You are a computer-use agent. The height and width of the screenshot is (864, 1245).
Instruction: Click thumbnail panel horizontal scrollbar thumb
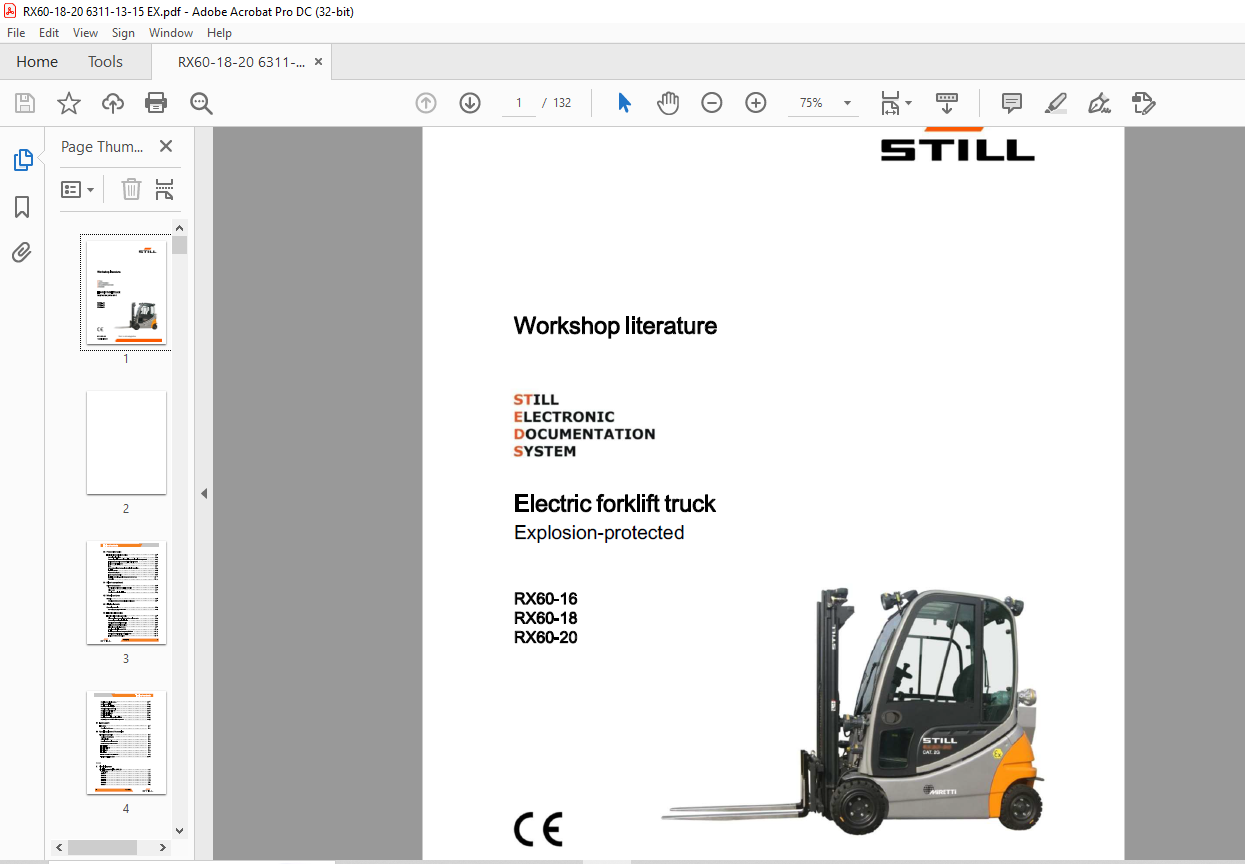point(102,847)
